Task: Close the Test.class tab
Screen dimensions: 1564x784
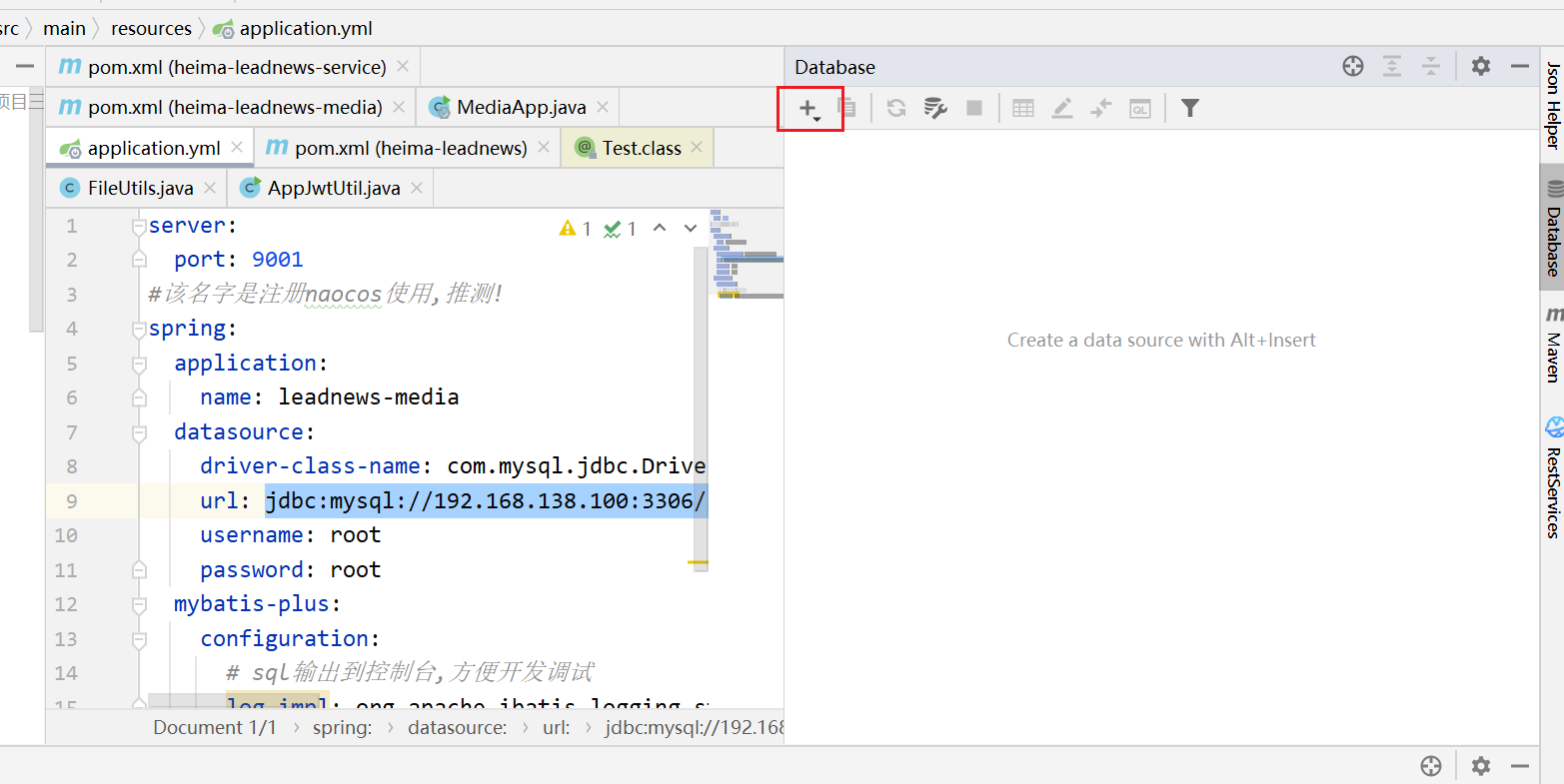Action: [697, 147]
